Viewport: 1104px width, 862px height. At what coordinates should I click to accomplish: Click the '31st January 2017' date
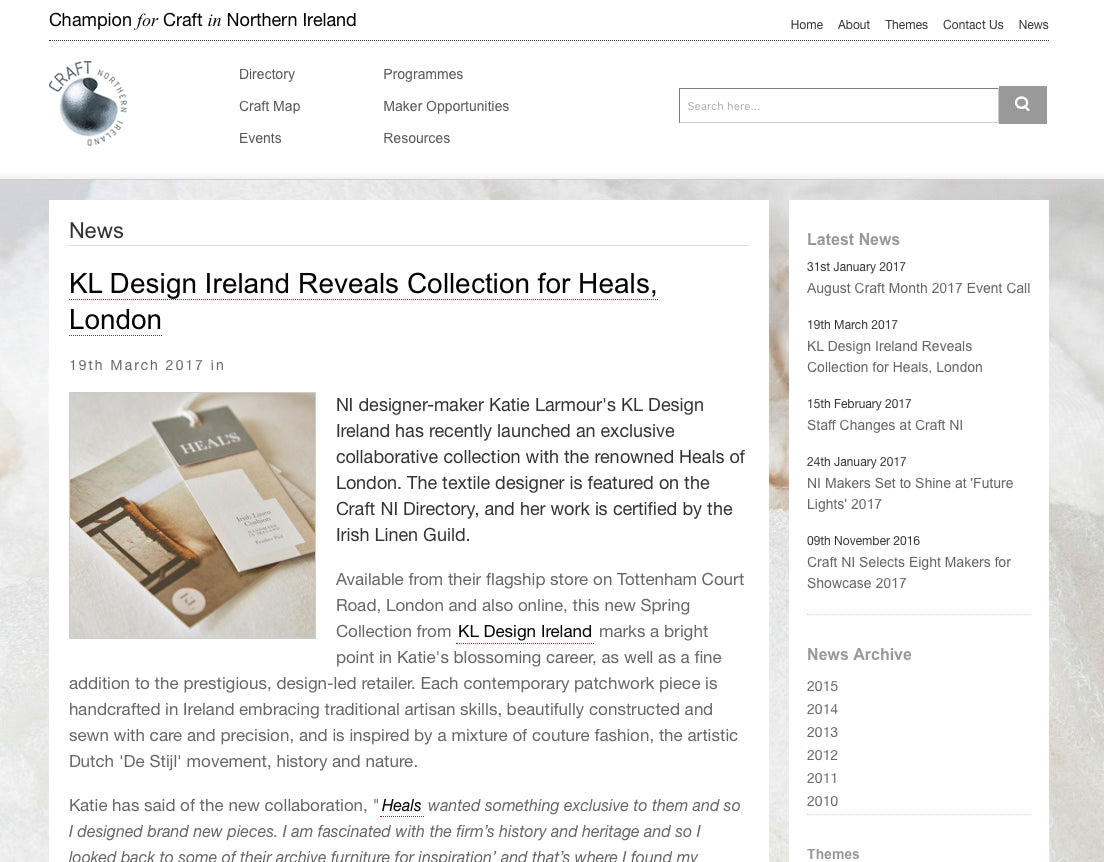(x=856, y=267)
